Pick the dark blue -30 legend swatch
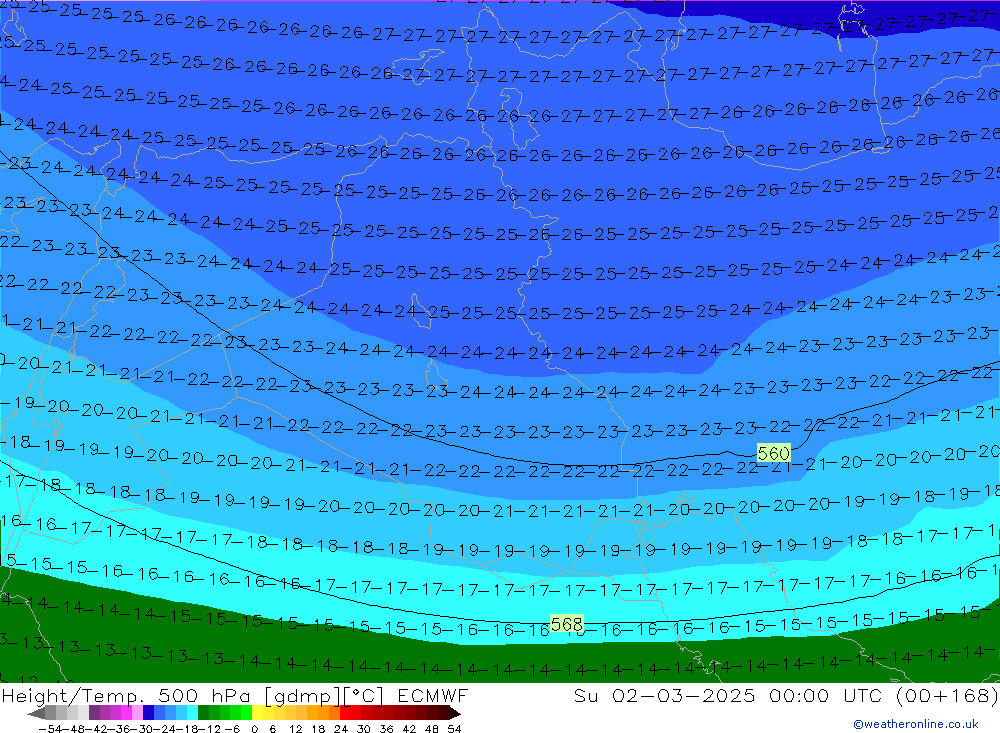Viewport: 1000px width, 733px height. coord(148,713)
